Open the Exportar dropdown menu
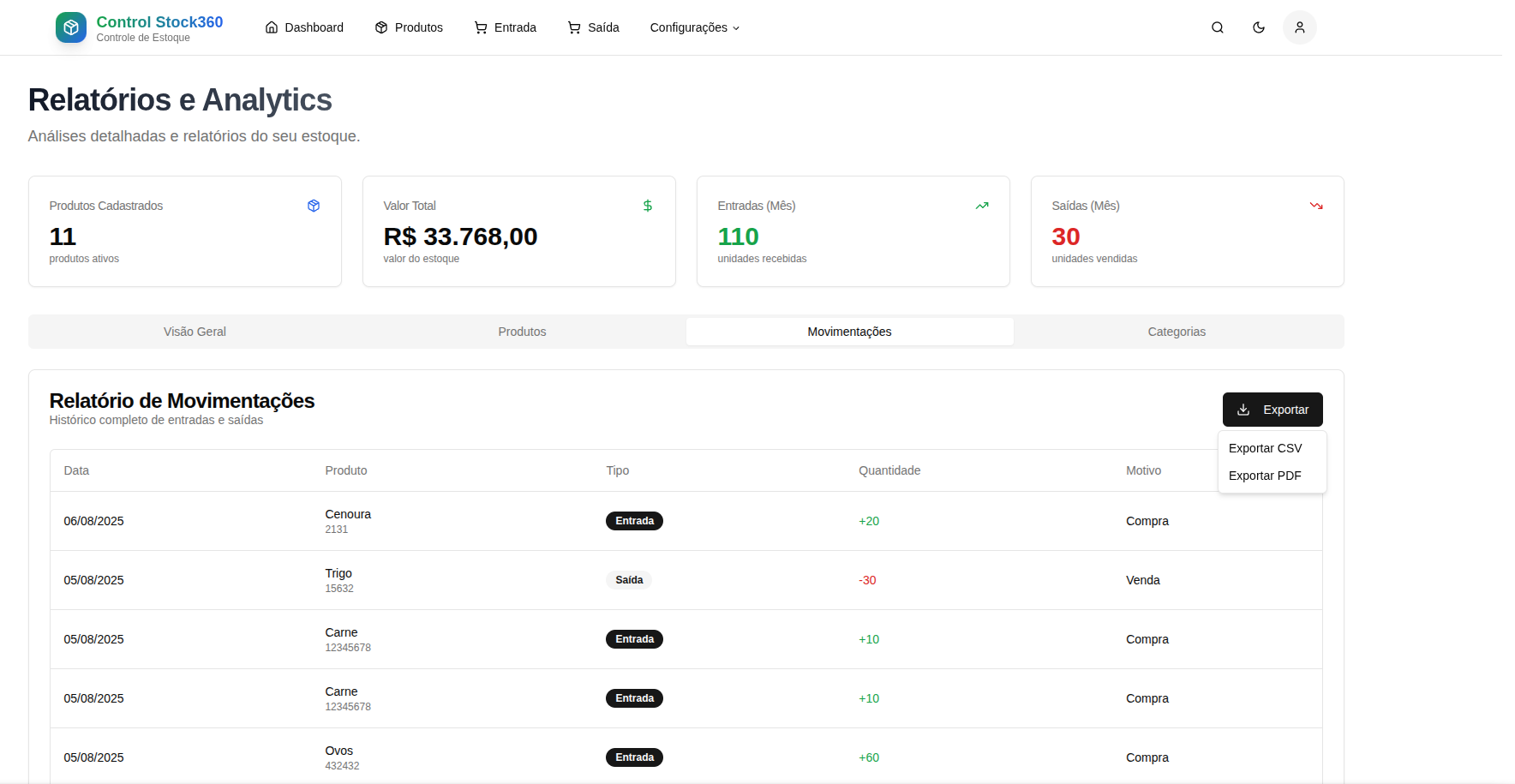Screen dimensions: 1515x784 1272,410
